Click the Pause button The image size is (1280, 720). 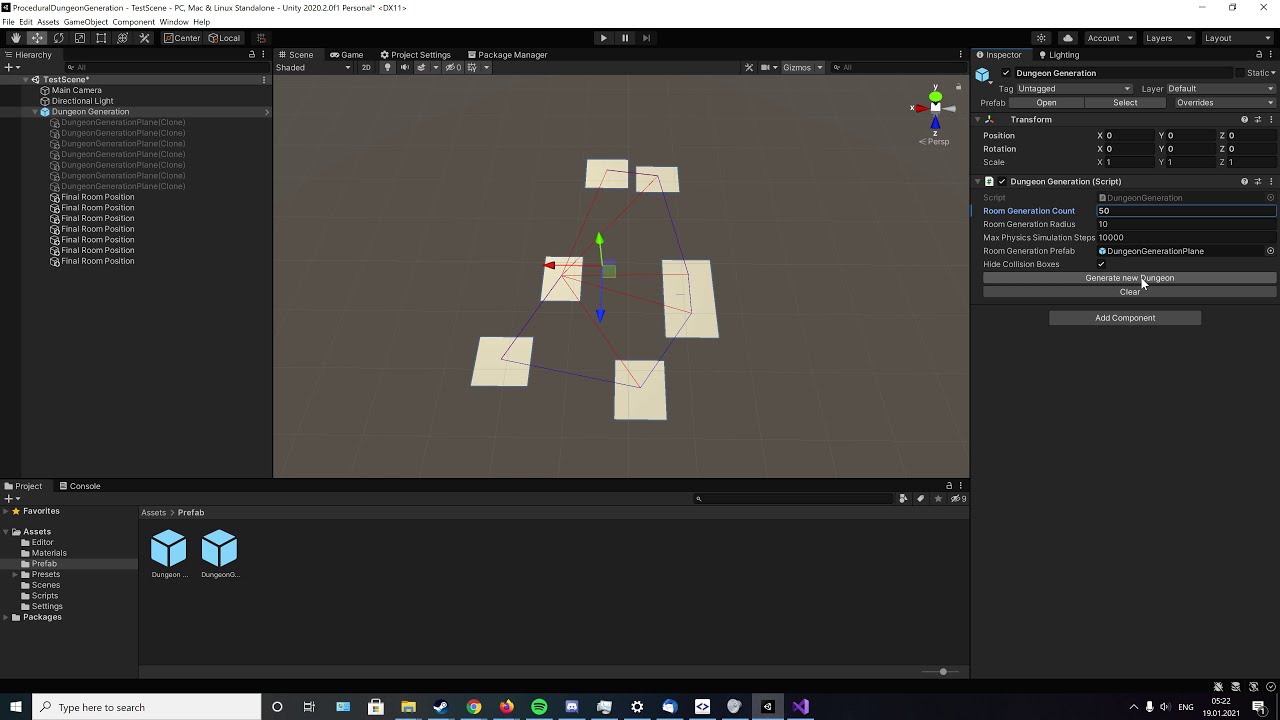pos(625,38)
